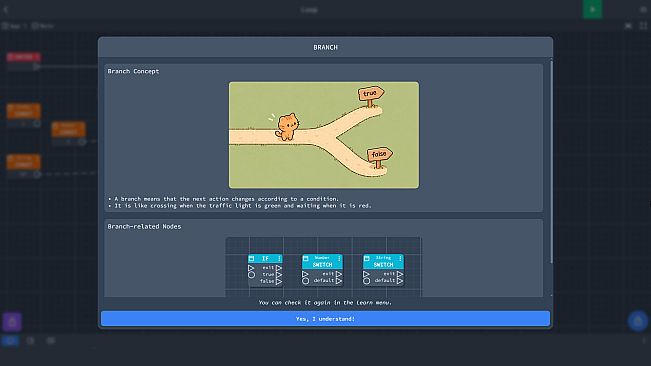Click the Number SWITCH node's header icon
651x366 pixels.
click(306, 259)
